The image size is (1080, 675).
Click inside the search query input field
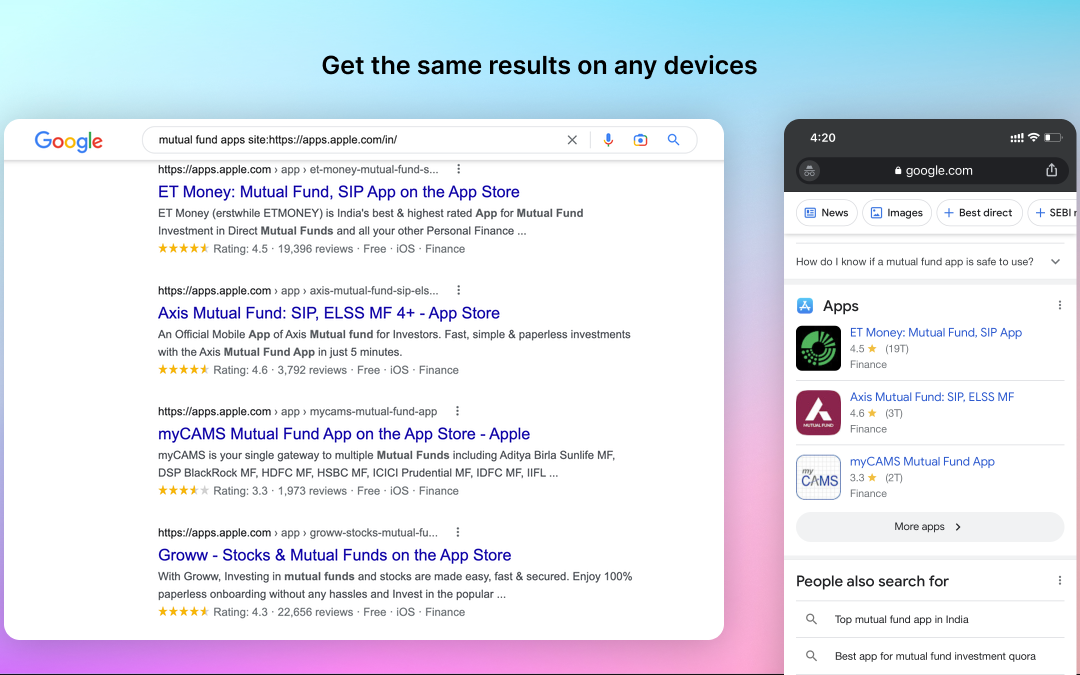pos(350,140)
